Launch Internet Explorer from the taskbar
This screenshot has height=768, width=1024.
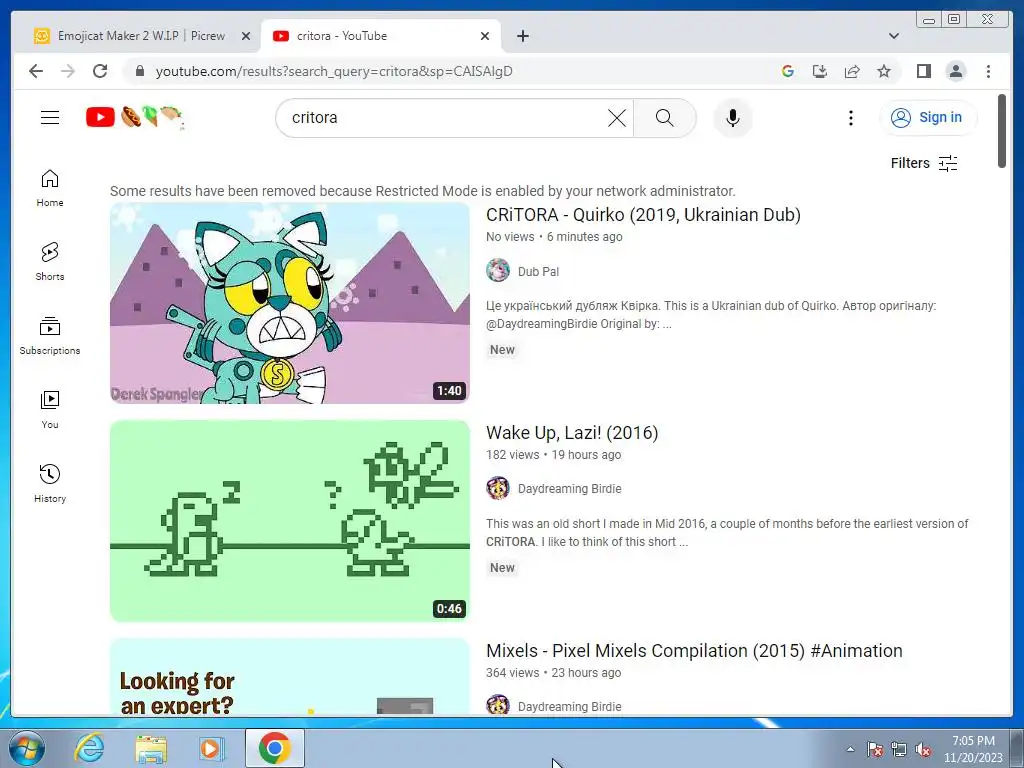[89, 748]
